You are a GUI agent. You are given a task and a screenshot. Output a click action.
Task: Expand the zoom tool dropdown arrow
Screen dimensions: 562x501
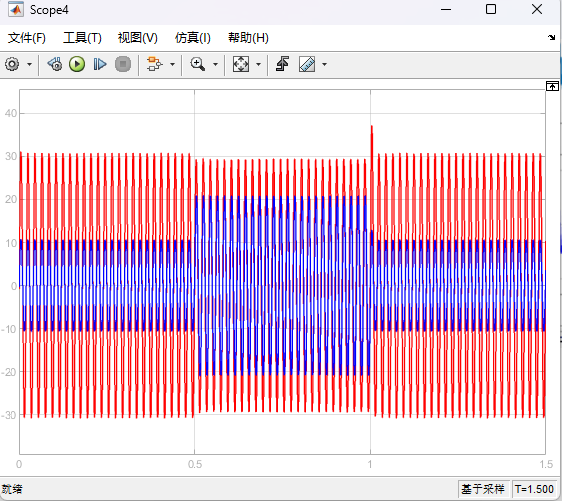point(215,65)
